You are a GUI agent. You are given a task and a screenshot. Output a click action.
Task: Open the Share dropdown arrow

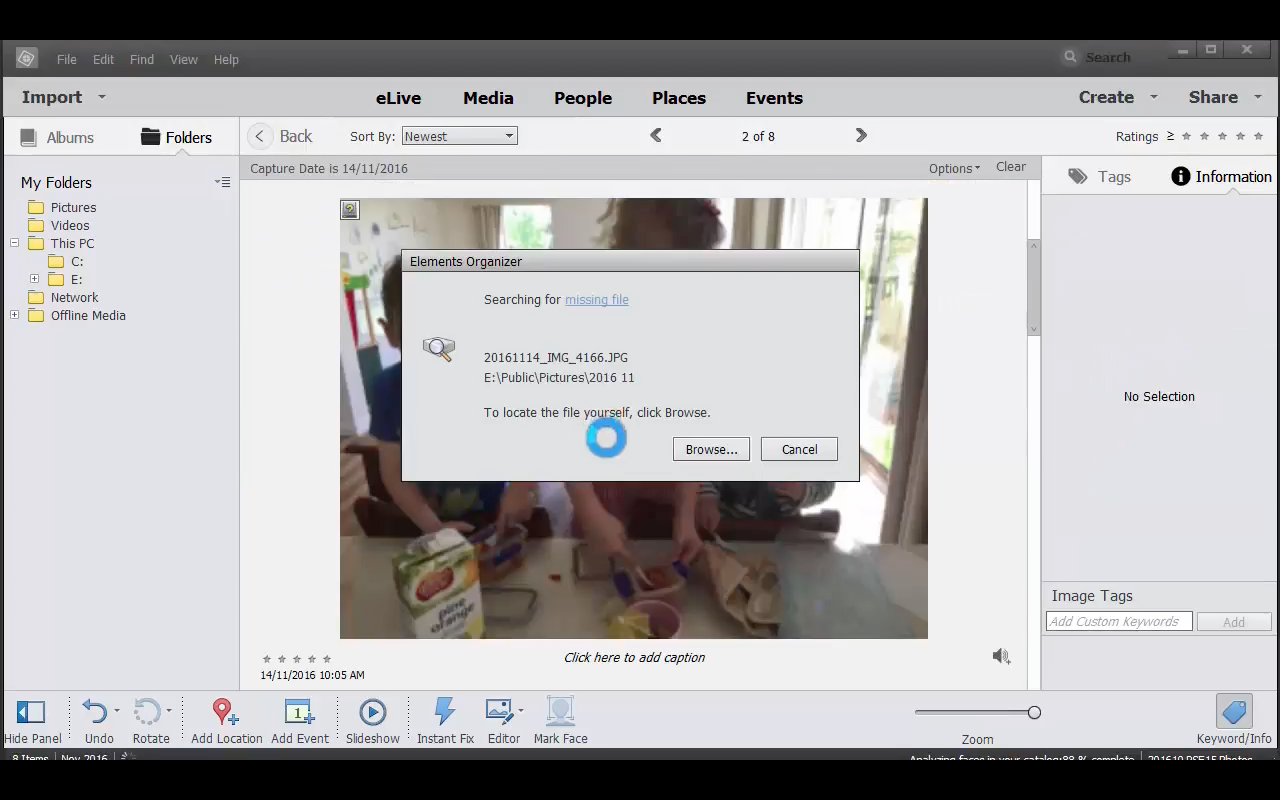click(1257, 97)
